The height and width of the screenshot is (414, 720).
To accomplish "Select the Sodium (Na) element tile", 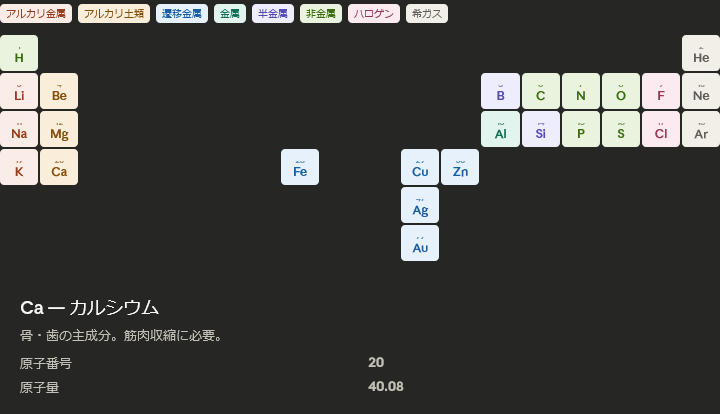I will click(x=19, y=129).
